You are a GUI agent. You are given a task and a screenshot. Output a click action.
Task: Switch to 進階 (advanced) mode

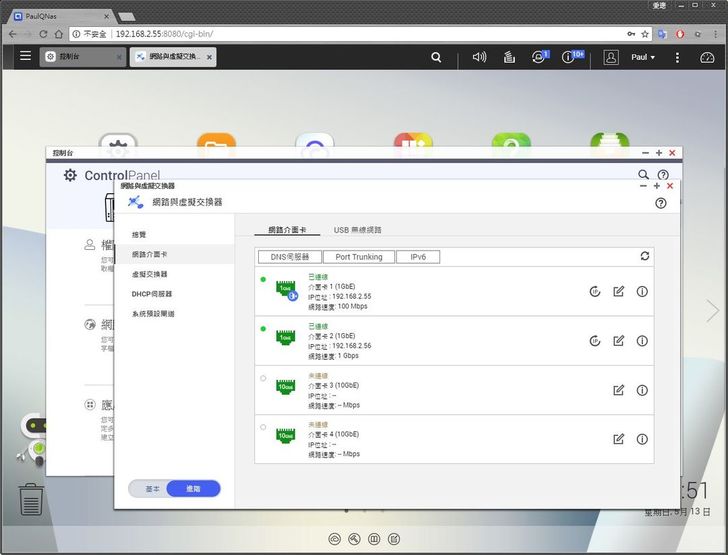193,489
